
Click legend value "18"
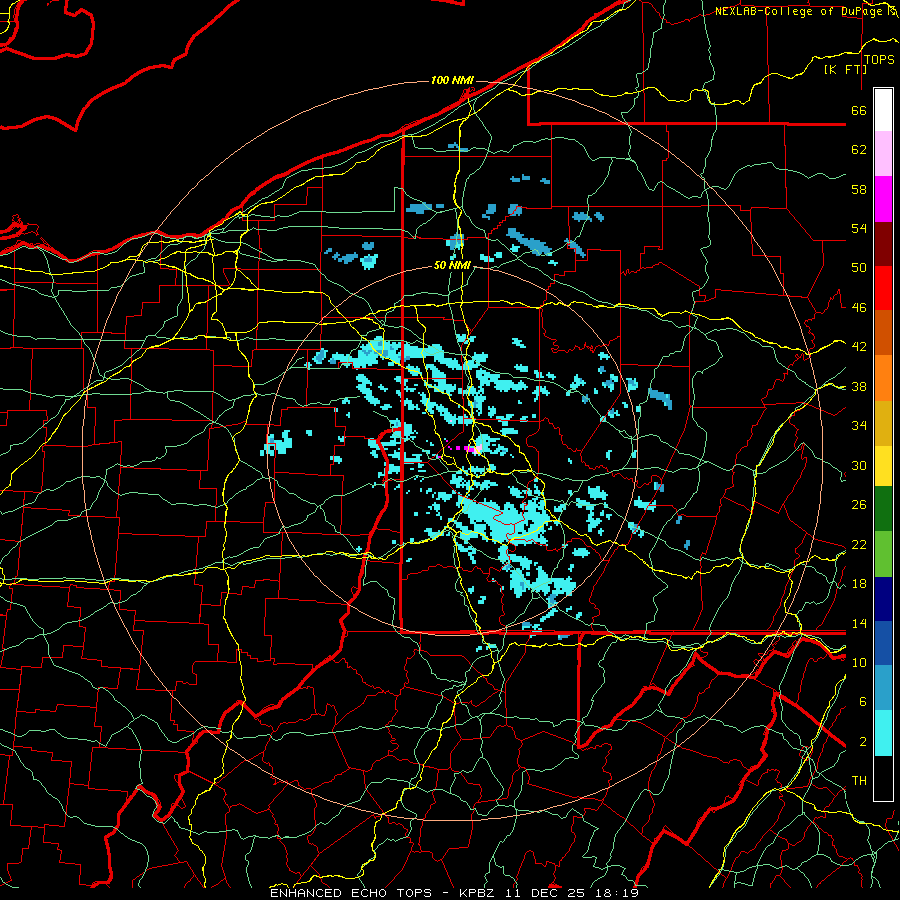click(x=859, y=584)
